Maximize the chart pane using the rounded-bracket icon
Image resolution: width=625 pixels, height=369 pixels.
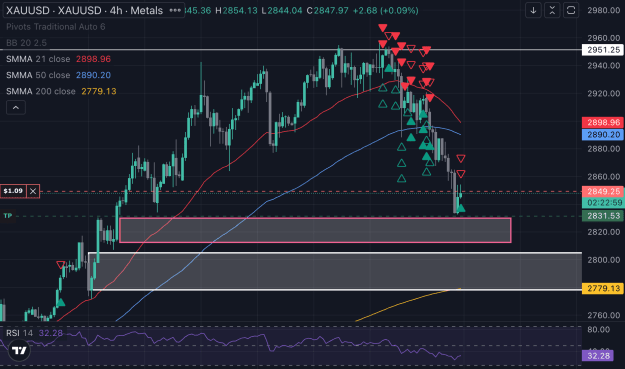click(571, 10)
